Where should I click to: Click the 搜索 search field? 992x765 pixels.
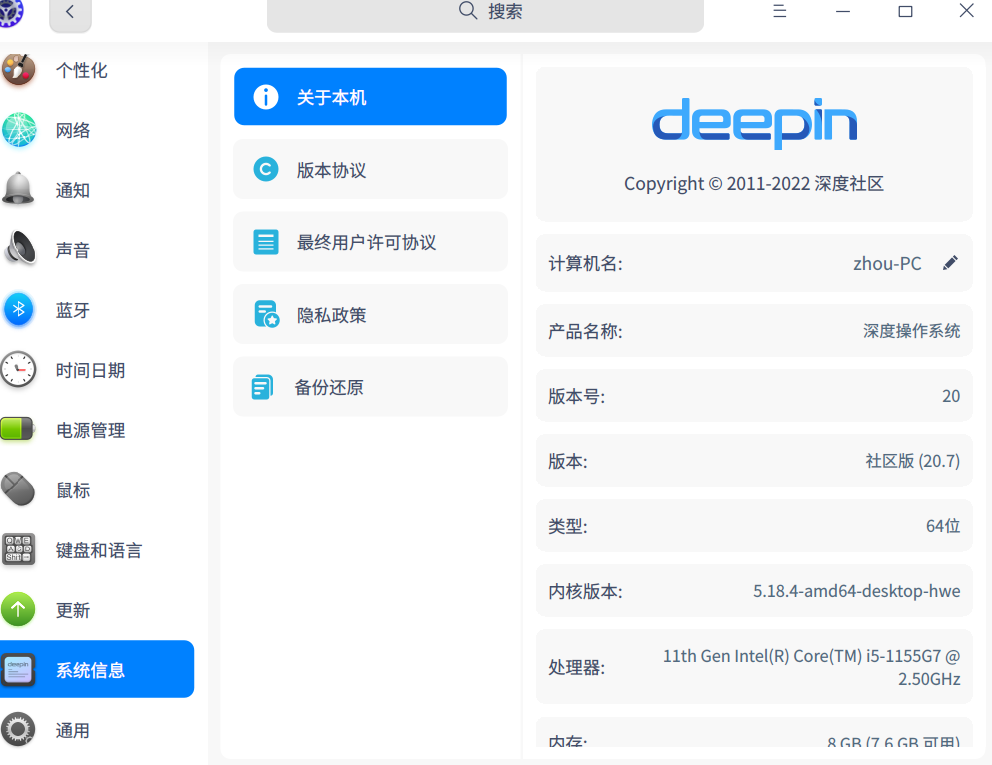(484, 13)
